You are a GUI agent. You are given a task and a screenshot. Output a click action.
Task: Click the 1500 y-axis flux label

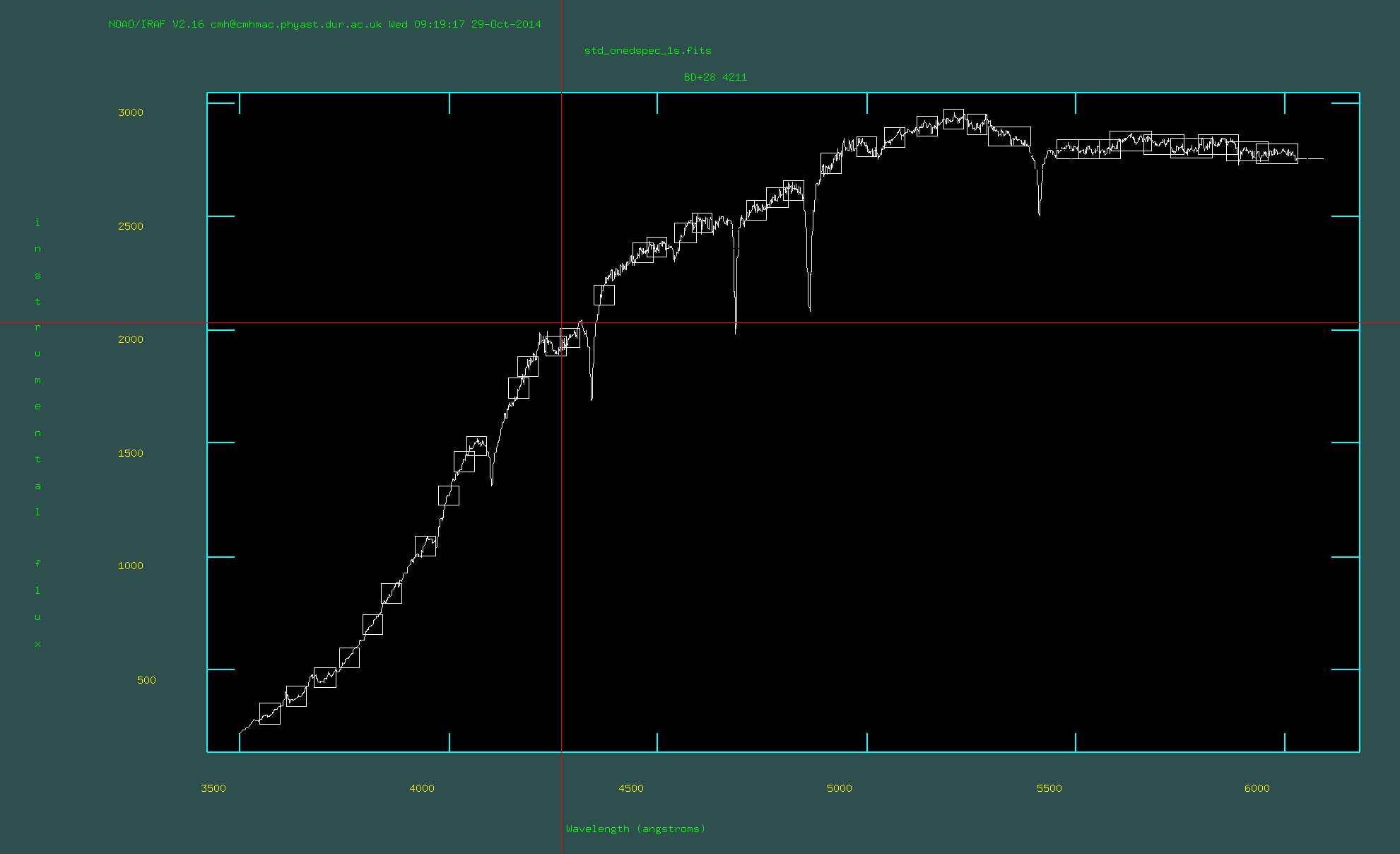pyautogui.click(x=131, y=453)
